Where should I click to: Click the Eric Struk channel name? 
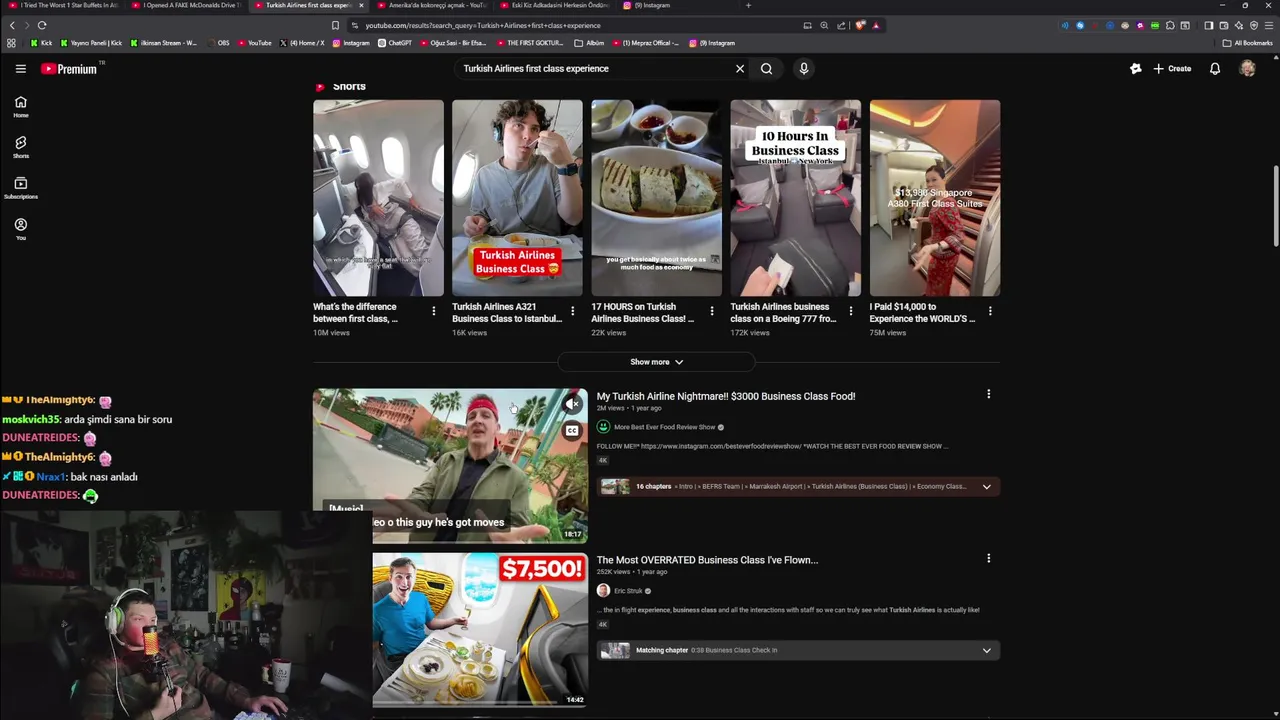point(628,591)
